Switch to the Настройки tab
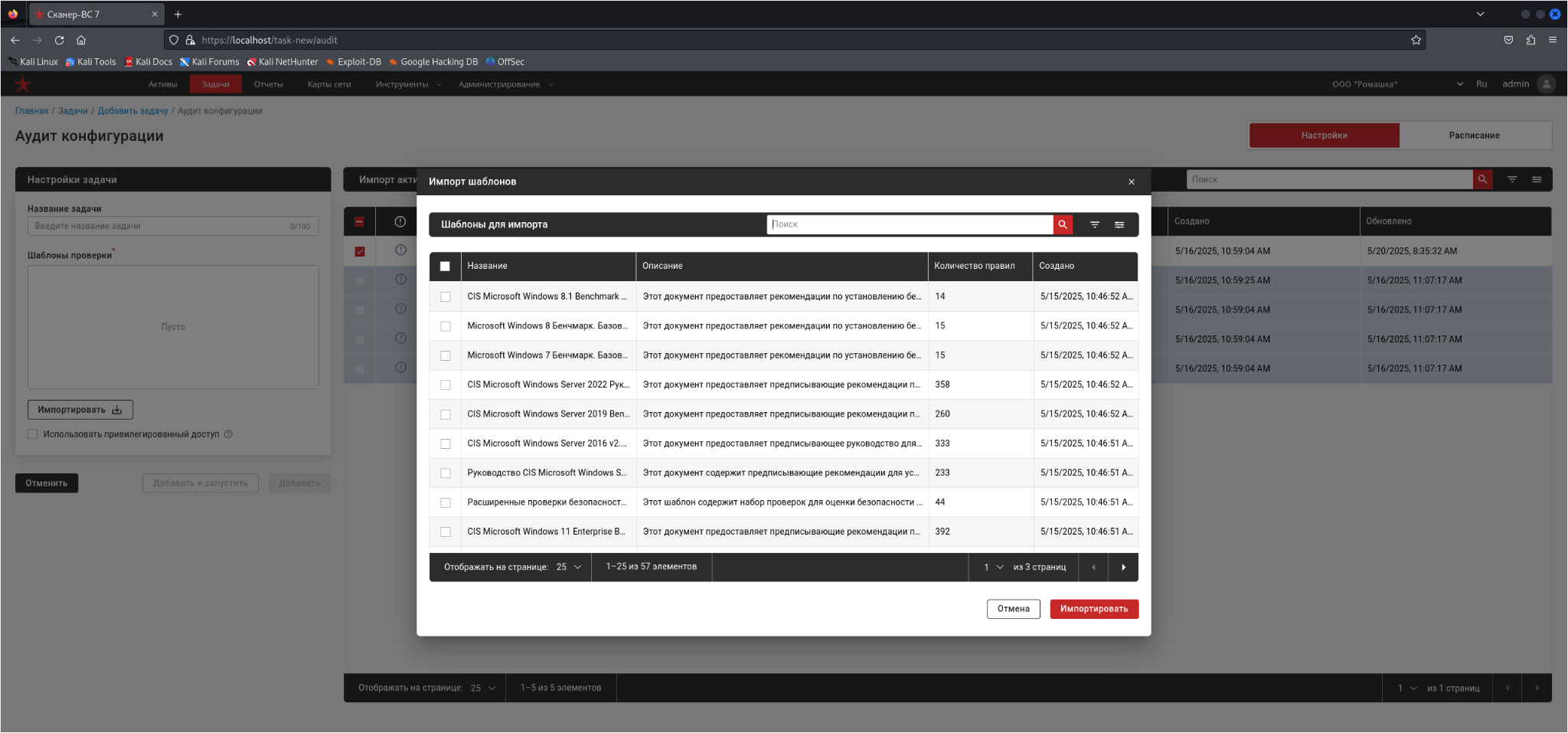Image resolution: width=1568 pixels, height=733 pixels. (1325, 136)
